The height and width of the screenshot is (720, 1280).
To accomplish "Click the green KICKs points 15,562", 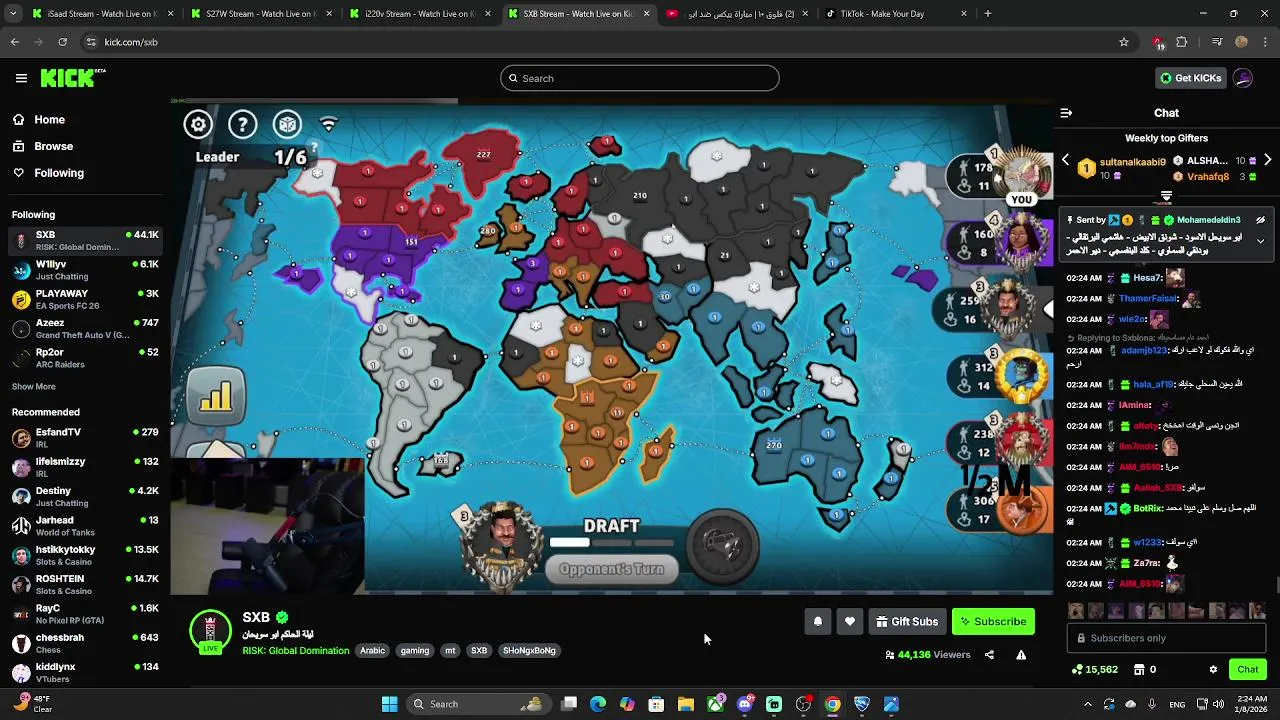I will tap(1094, 669).
